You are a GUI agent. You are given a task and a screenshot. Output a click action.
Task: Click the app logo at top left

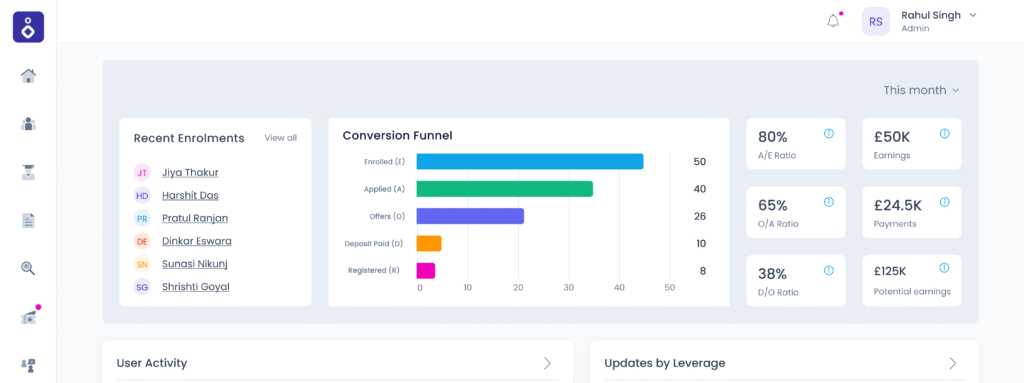pos(28,27)
